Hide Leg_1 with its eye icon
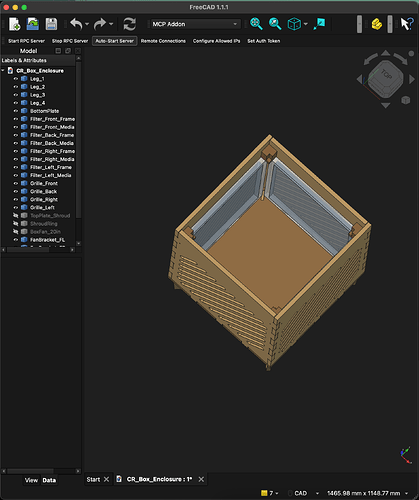This screenshot has height=500, width=419. click(x=16, y=79)
